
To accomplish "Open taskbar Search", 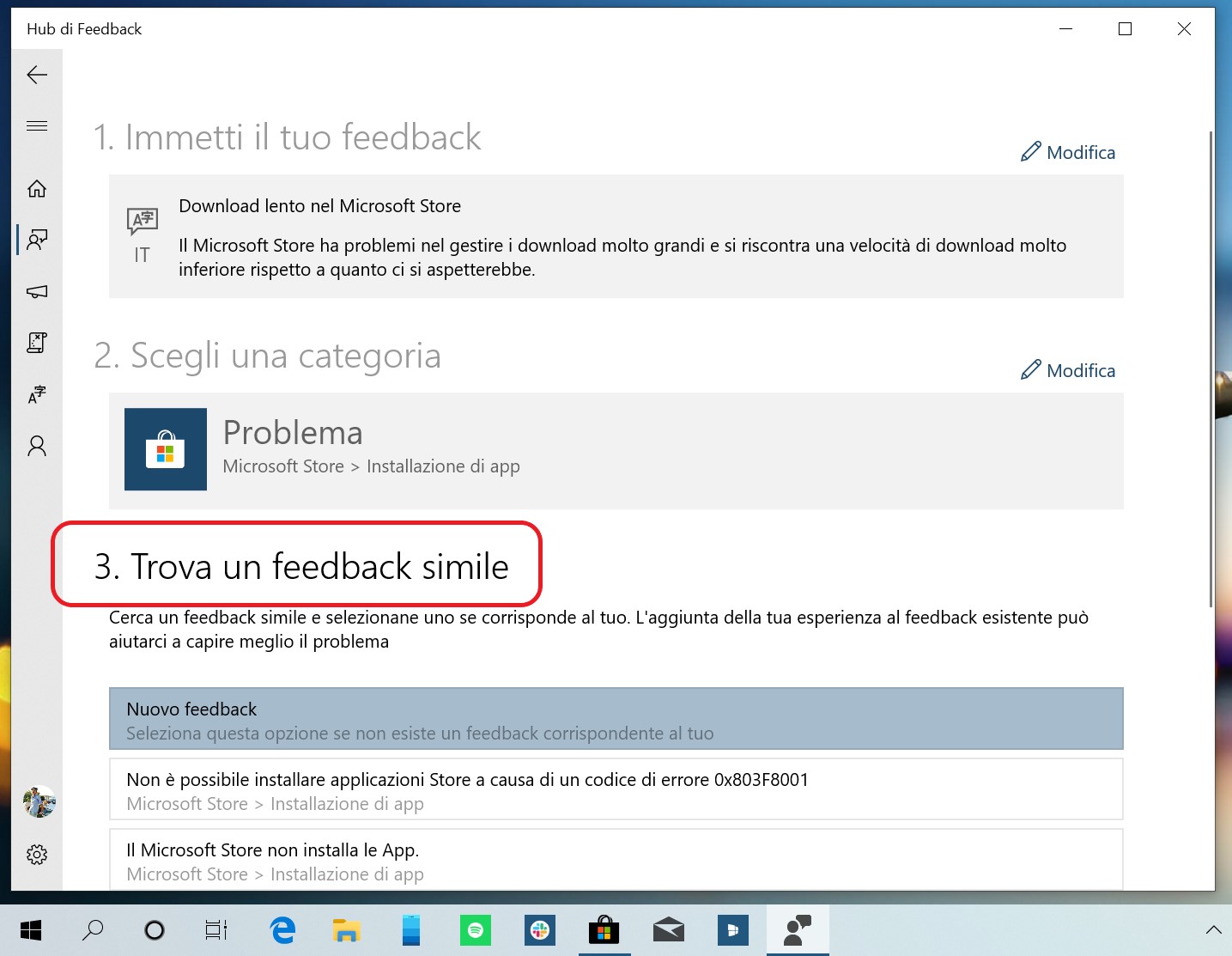I will (92, 930).
